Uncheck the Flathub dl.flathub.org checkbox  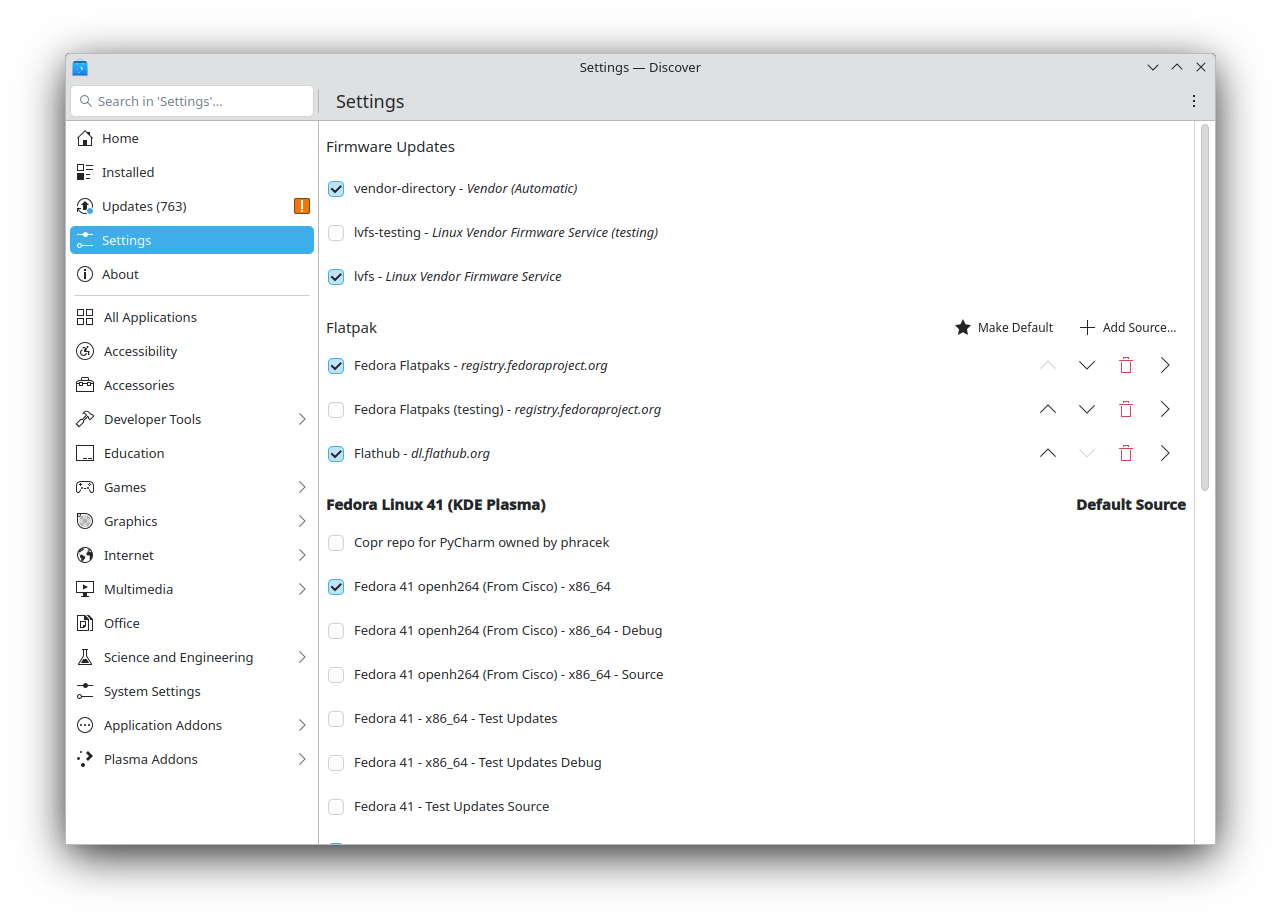(x=336, y=454)
